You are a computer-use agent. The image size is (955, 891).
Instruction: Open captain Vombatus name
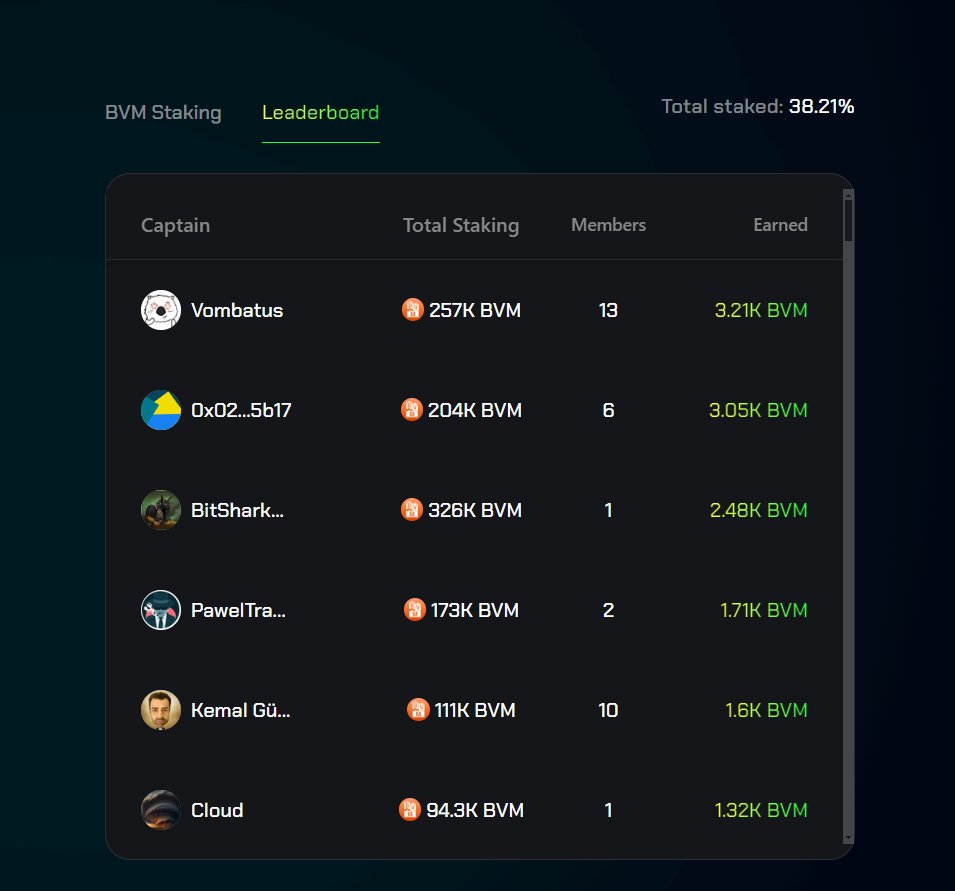tap(237, 310)
